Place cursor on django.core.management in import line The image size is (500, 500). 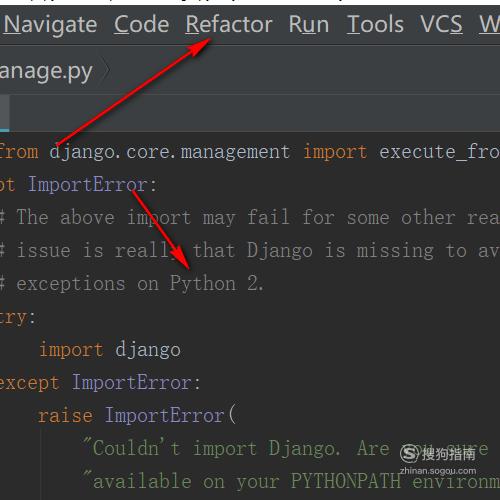170,152
